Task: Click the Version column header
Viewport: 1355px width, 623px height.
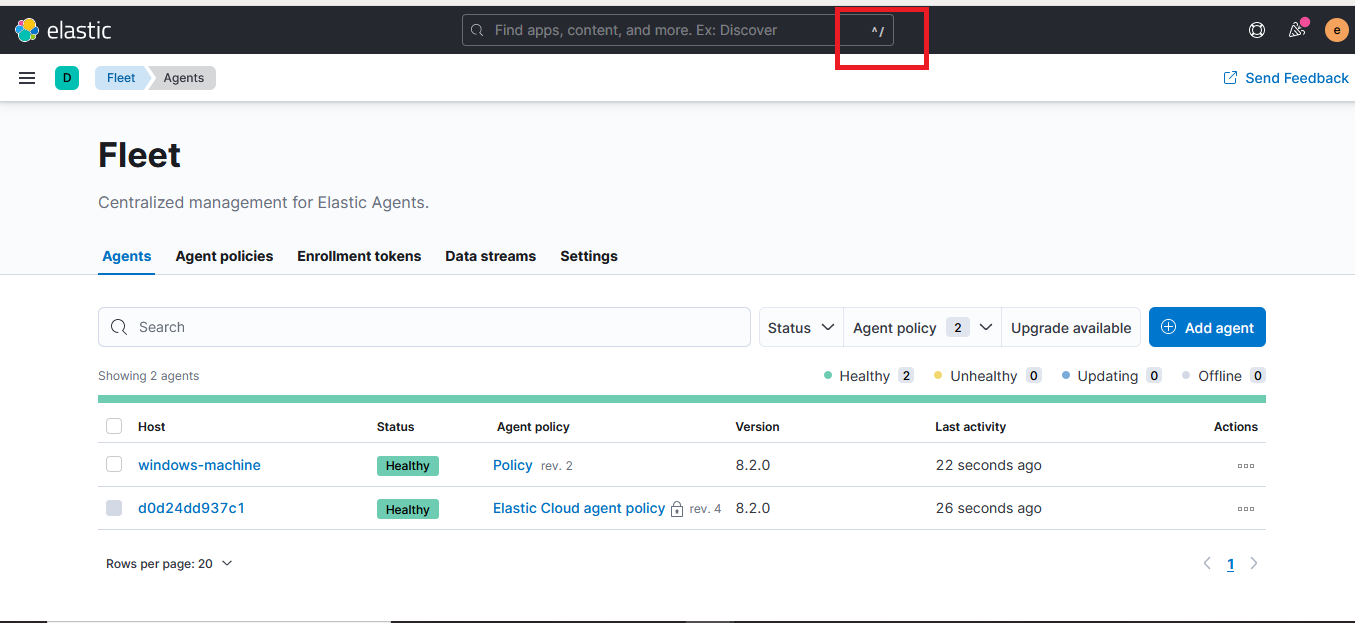Action: click(x=757, y=426)
